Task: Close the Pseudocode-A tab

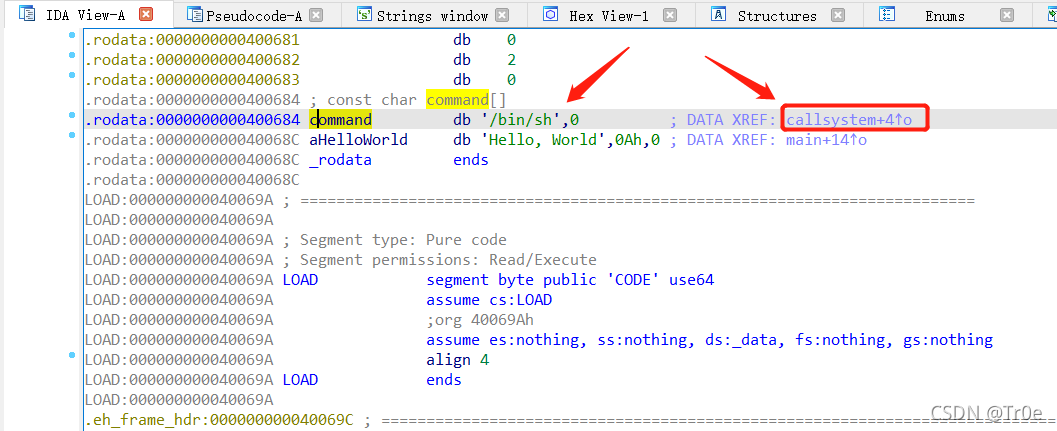Action: (316, 16)
